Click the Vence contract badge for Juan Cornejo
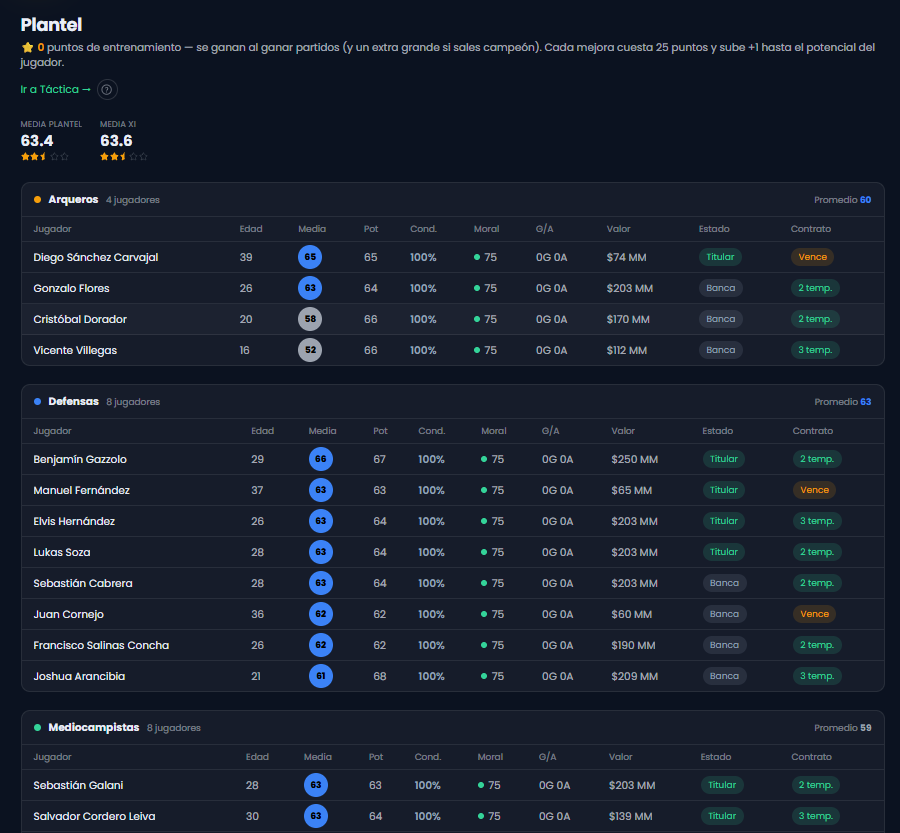This screenshot has width=900, height=833. 814,614
